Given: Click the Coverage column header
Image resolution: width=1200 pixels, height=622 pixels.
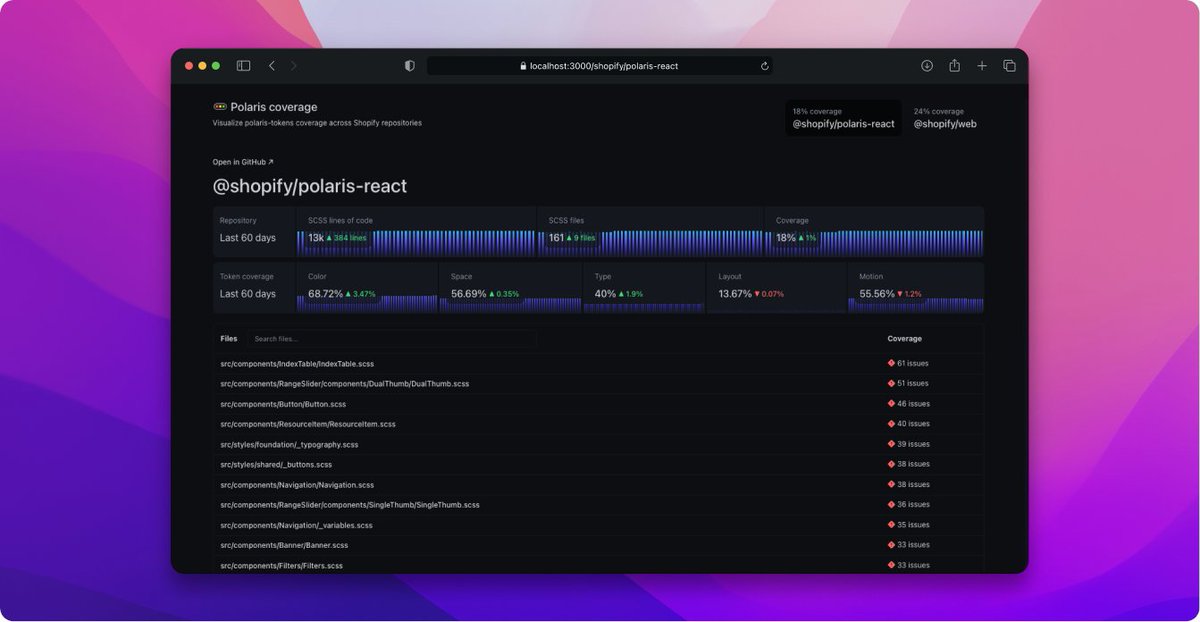Looking at the screenshot, I should tap(905, 339).
